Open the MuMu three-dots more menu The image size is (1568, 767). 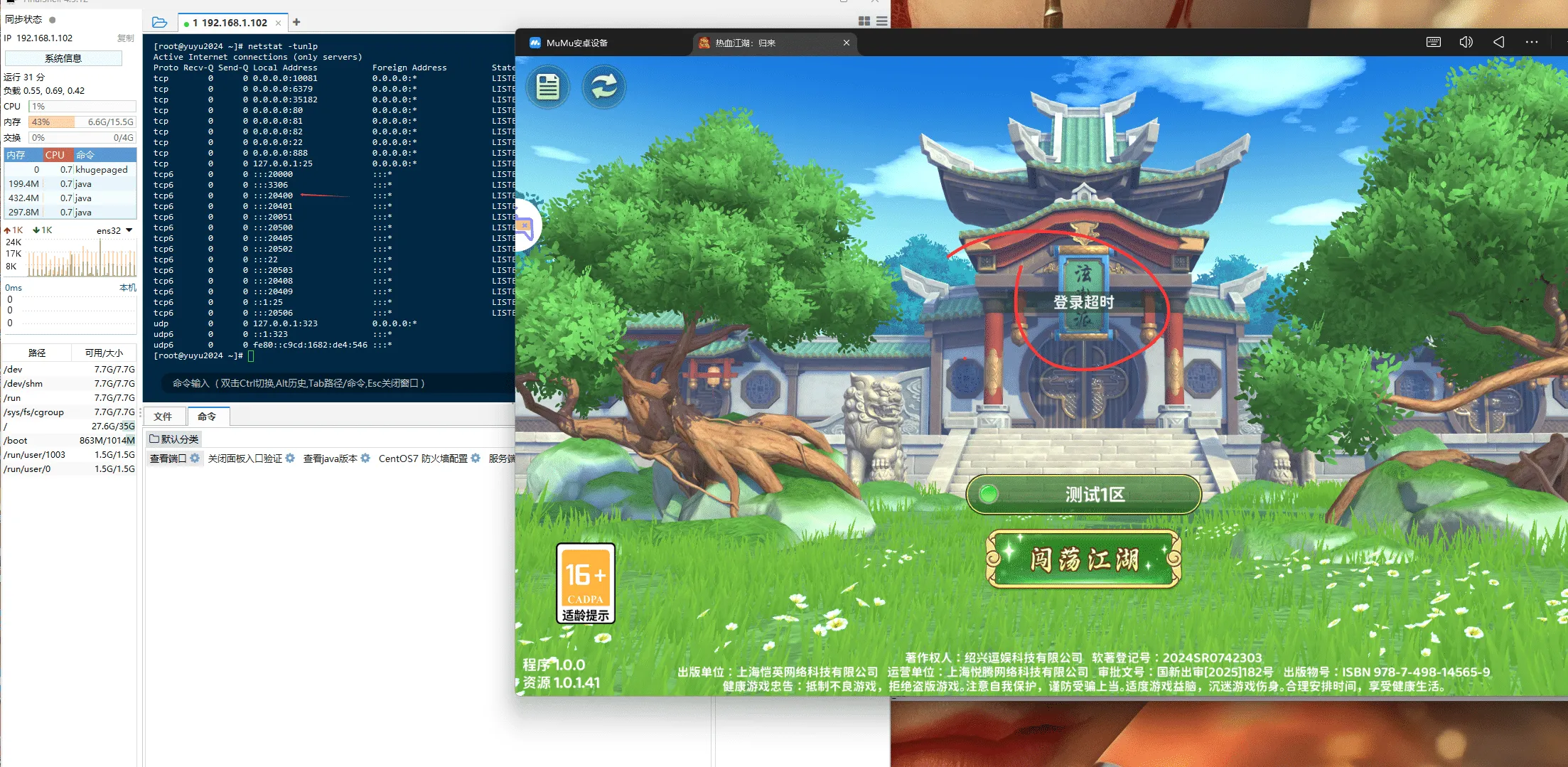[1531, 43]
